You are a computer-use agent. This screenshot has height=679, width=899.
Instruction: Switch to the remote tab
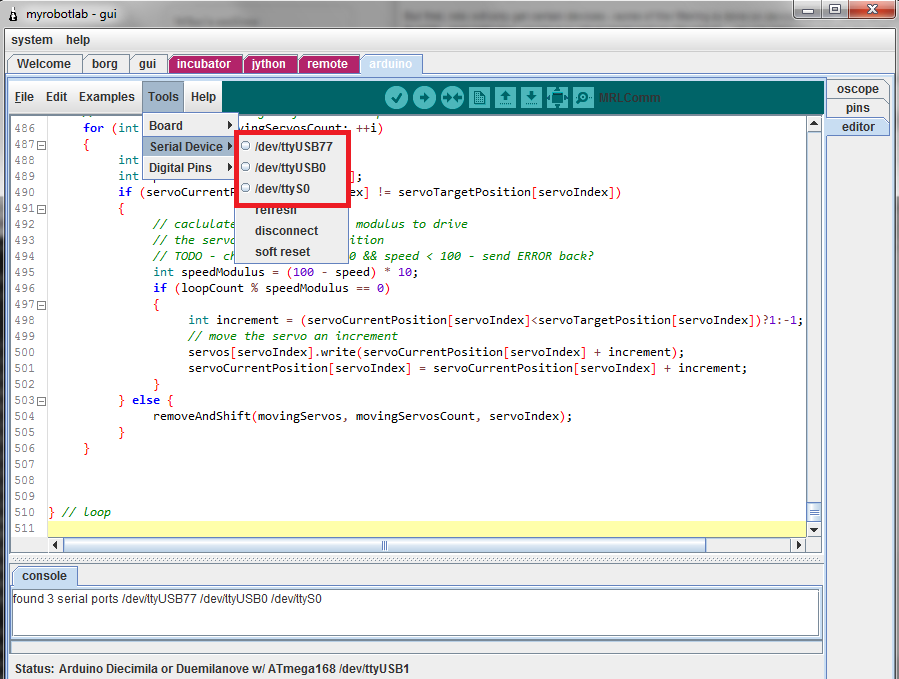[x=327, y=64]
